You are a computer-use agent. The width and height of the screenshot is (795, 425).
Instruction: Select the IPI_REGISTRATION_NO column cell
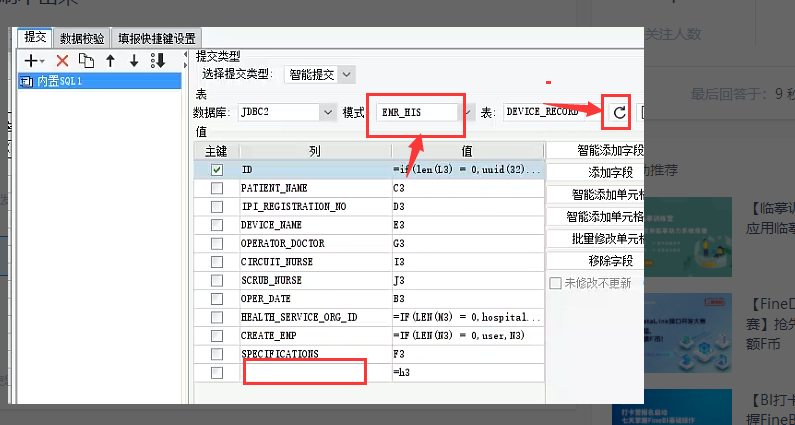315,206
